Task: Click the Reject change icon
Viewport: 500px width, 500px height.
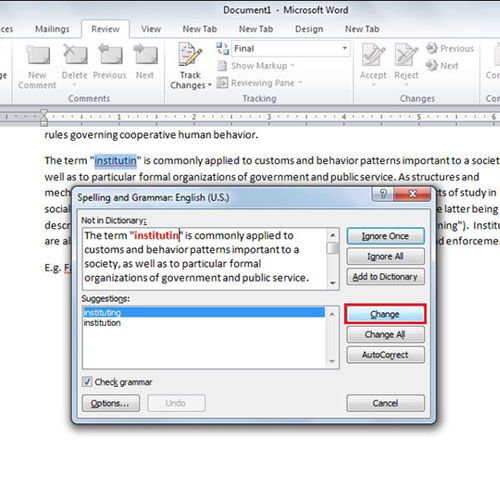Action: (406, 55)
